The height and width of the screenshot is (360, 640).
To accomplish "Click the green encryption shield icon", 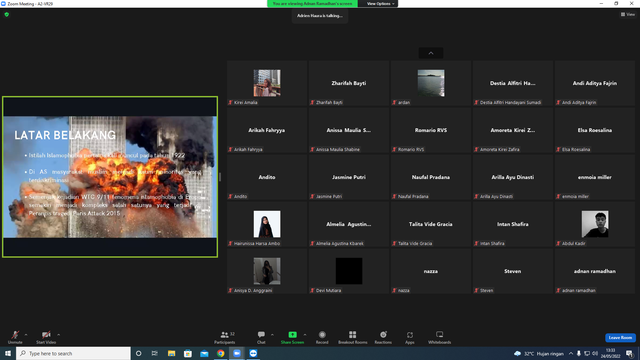I will pyautogui.click(x=7, y=14).
